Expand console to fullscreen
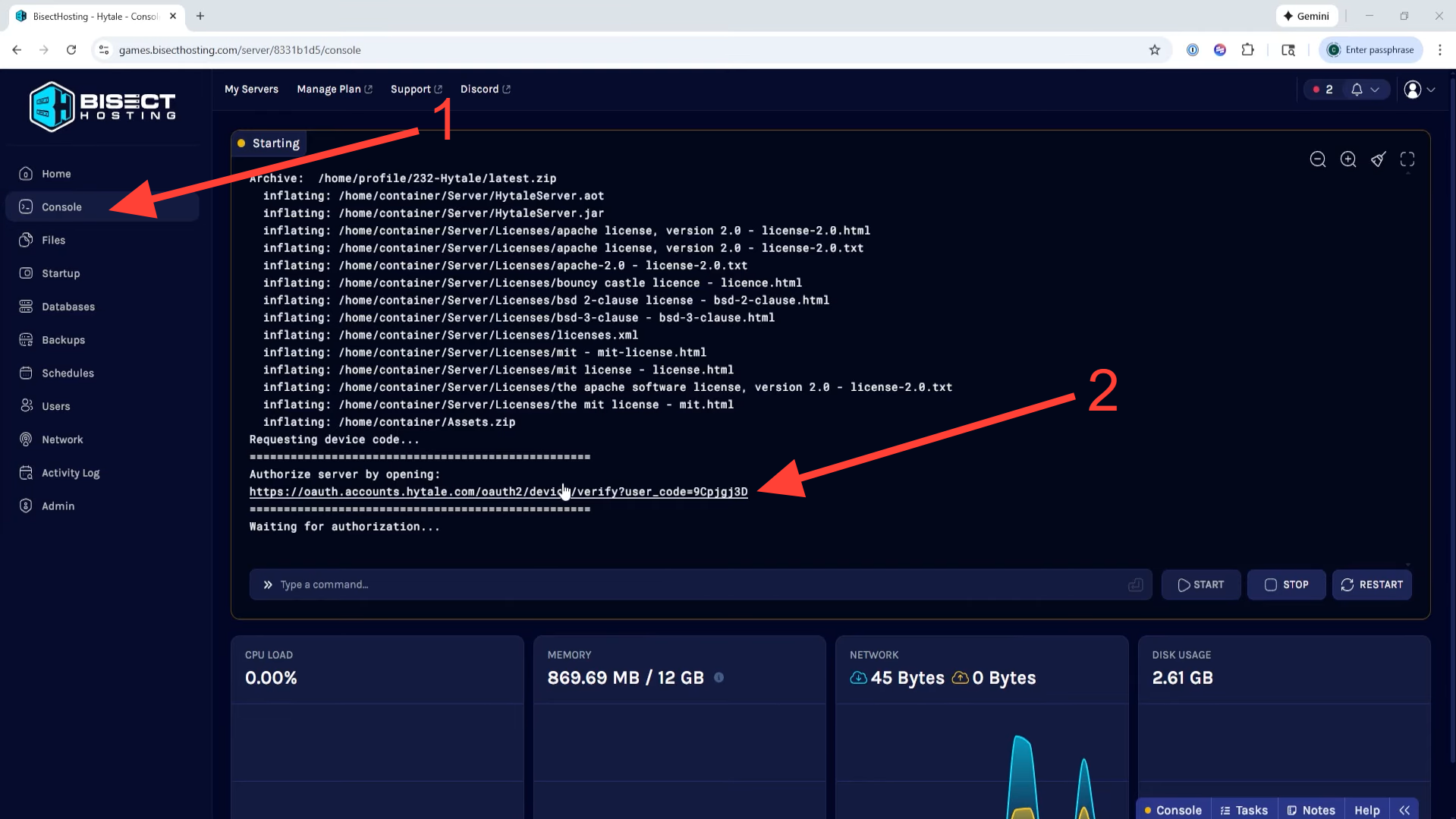 [1407, 159]
